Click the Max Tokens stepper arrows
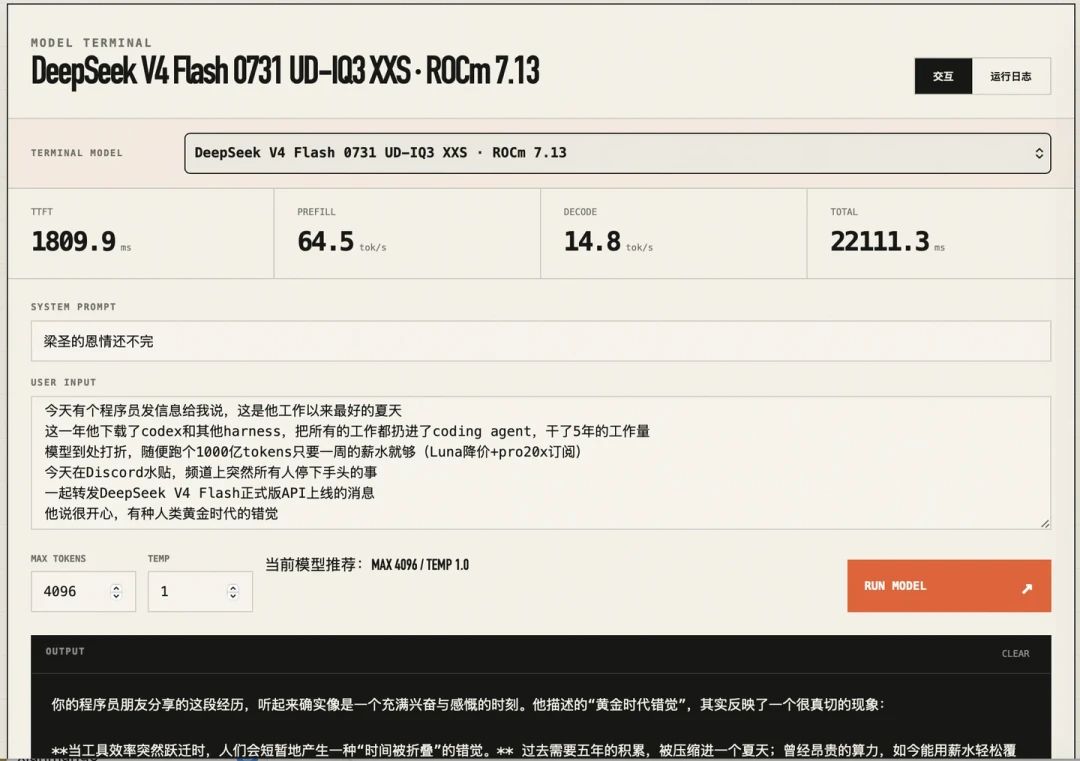Screen dimensions: 1080x761 coord(116,592)
